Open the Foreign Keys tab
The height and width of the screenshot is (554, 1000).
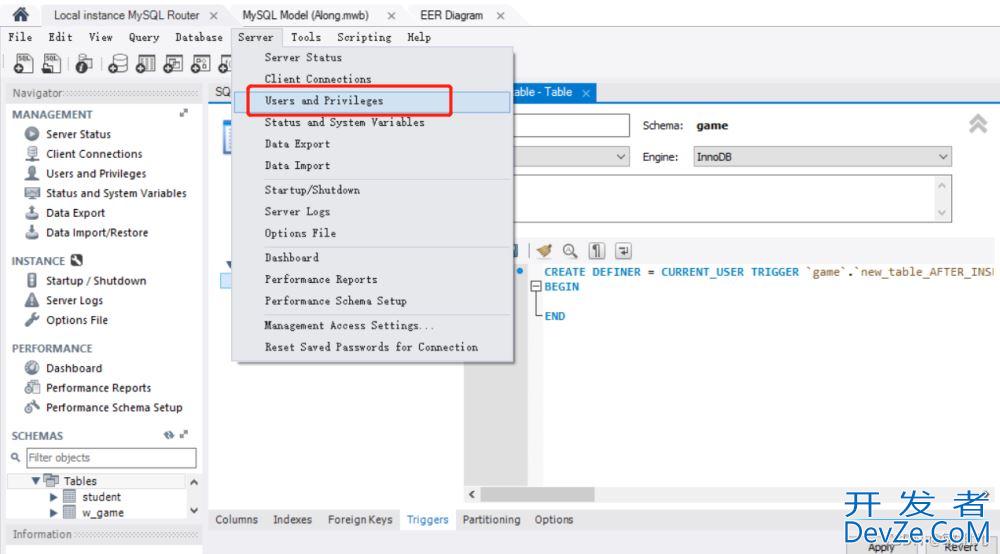(360, 520)
